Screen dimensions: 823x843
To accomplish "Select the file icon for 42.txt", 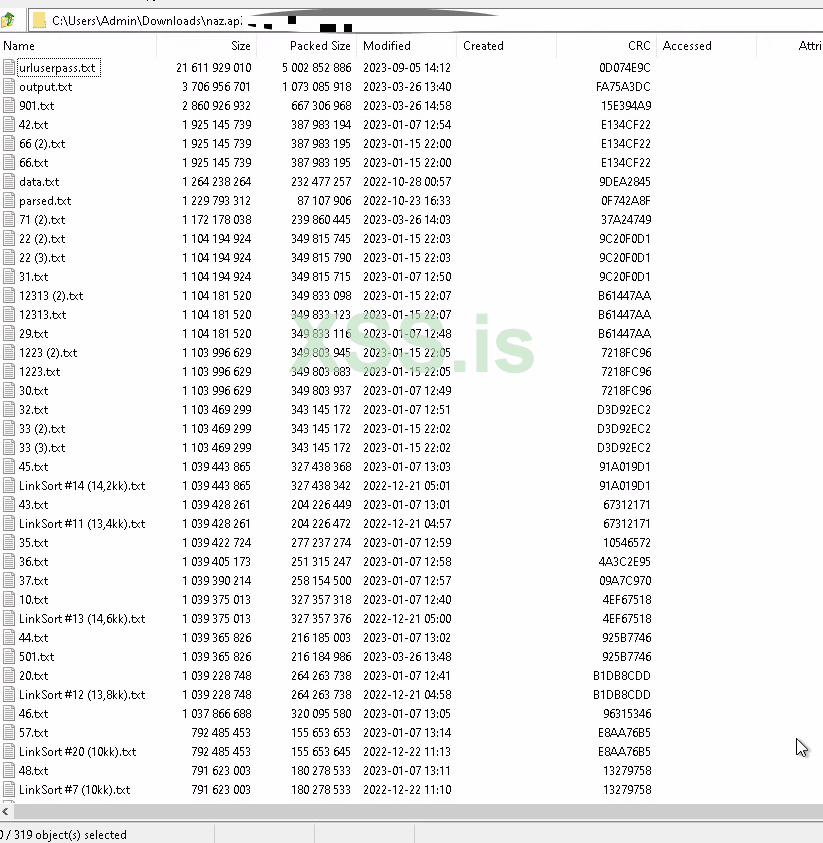I will point(9,125).
